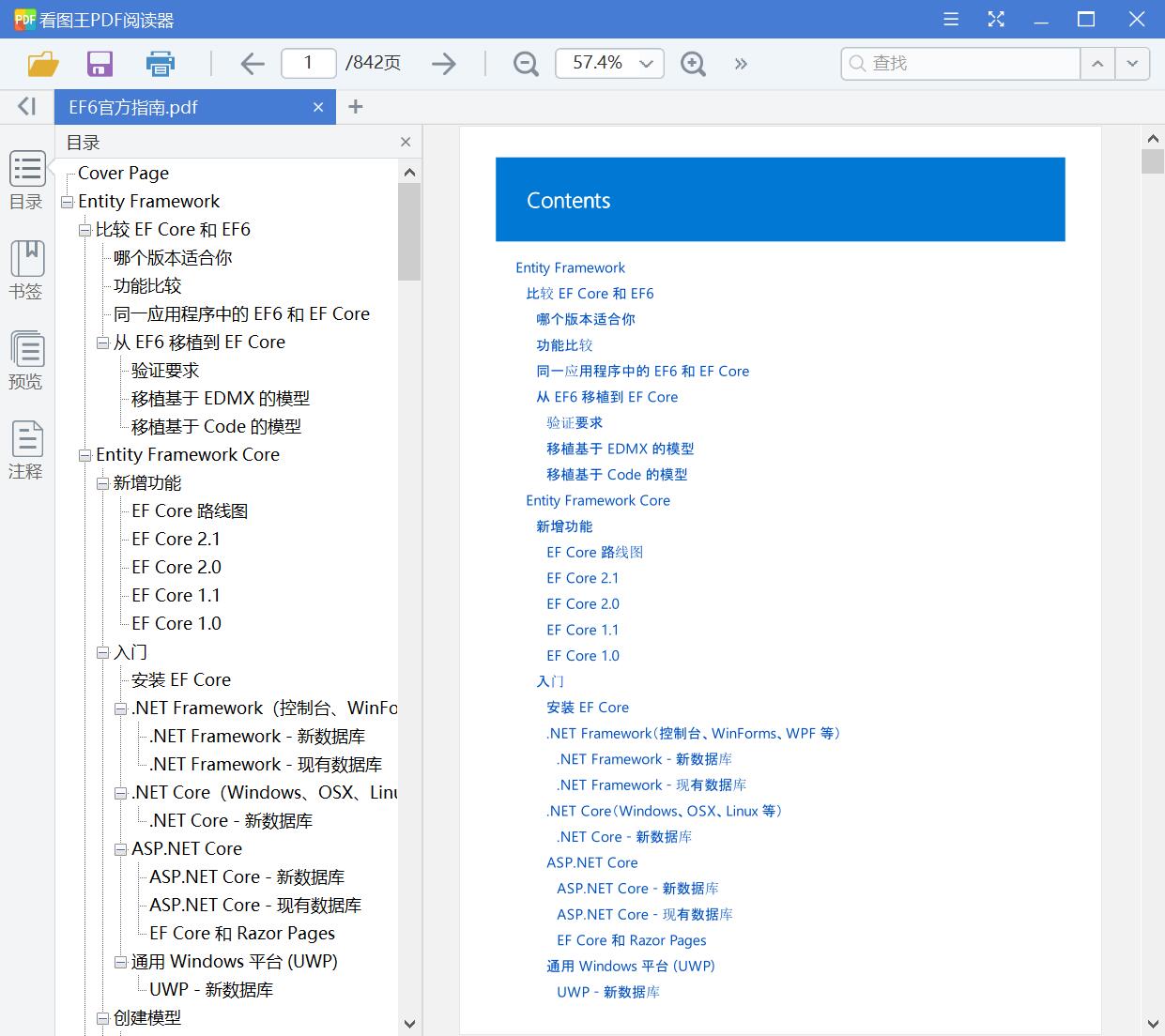Show more toolbar options chevron
Viewport: 1165px width, 1036px height.
click(x=741, y=63)
